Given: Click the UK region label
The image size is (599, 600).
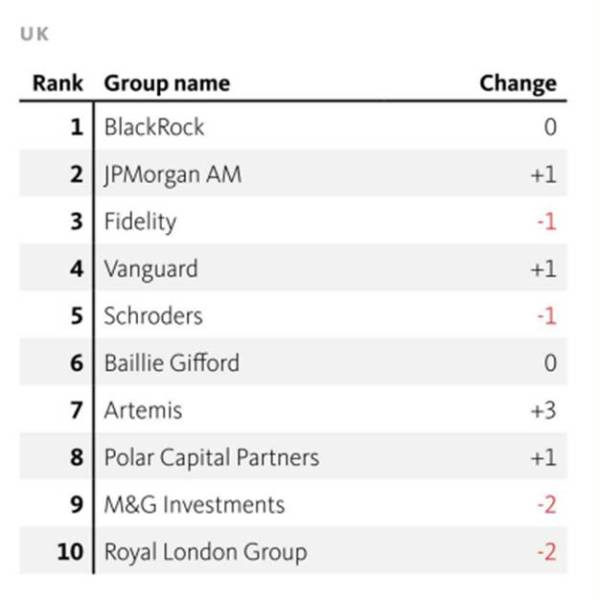Looking at the screenshot, I should click(x=34, y=34).
